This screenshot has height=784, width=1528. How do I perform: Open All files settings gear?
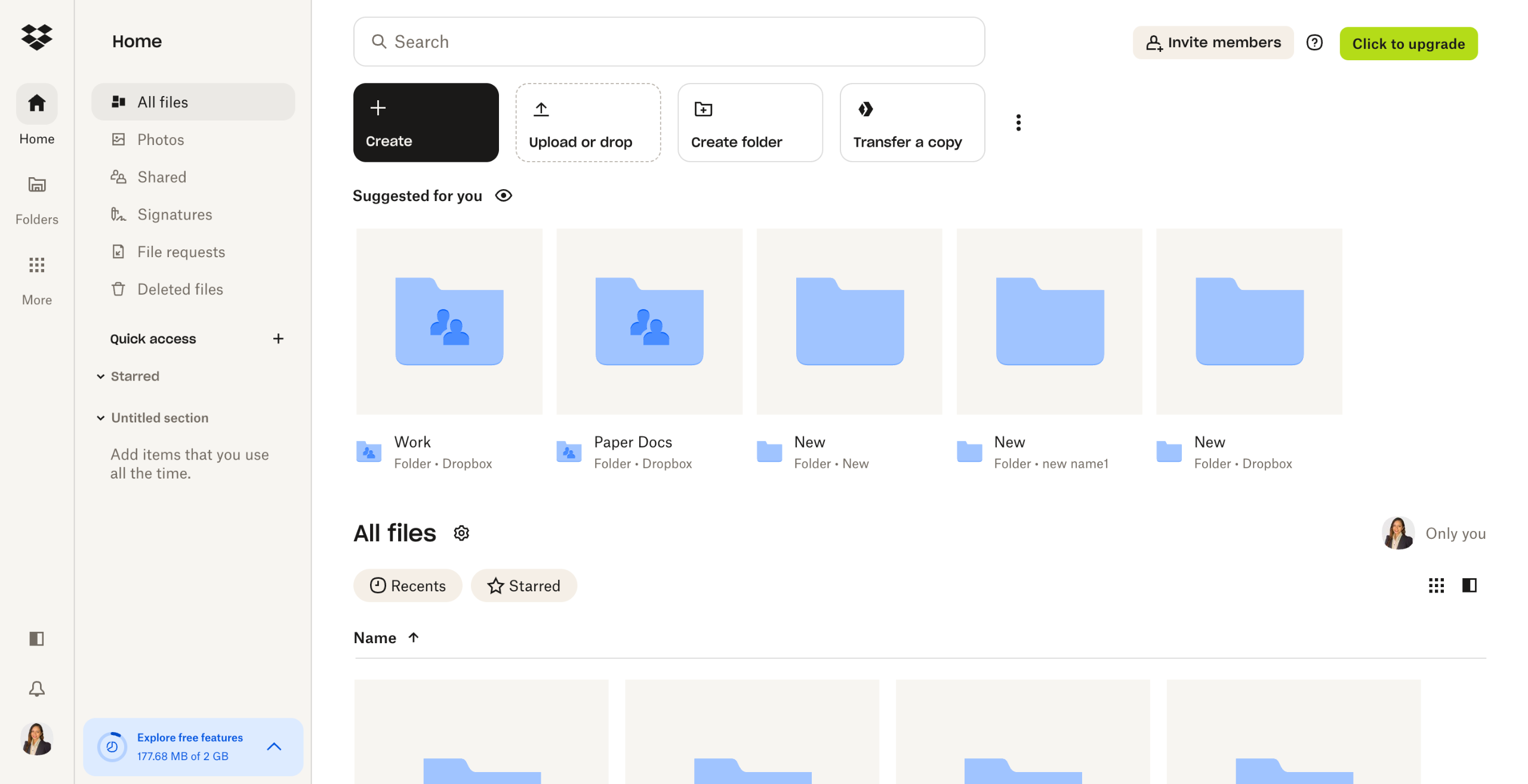[x=461, y=533]
